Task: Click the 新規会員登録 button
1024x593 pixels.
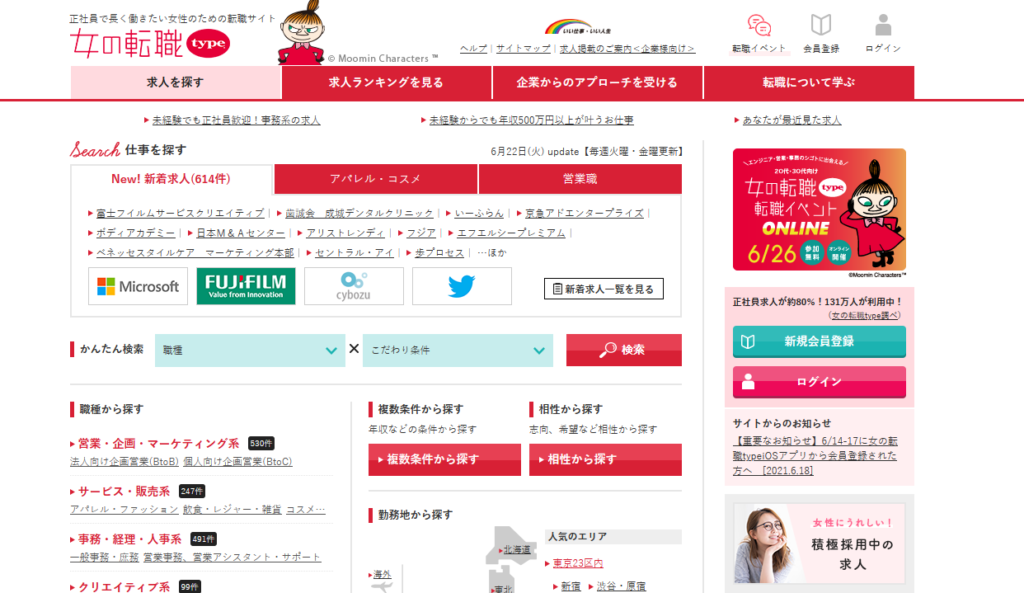Action: 819,341
